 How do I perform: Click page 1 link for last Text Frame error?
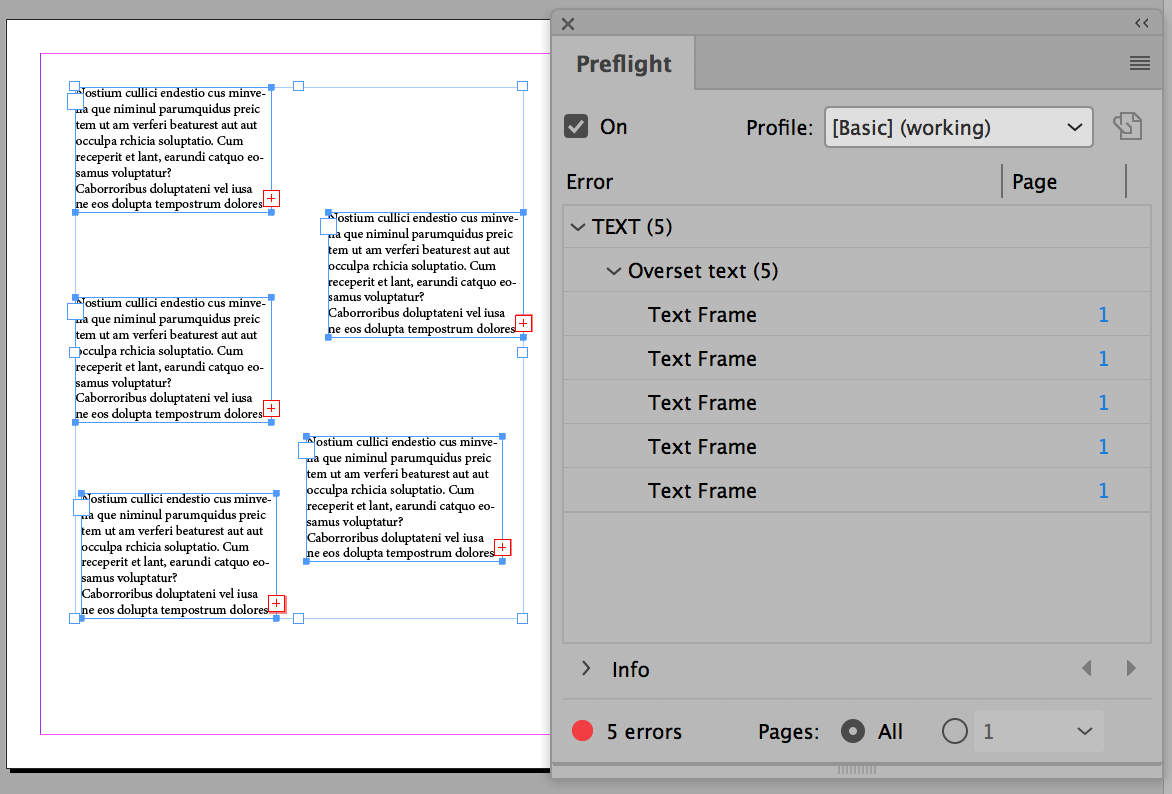point(1103,490)
